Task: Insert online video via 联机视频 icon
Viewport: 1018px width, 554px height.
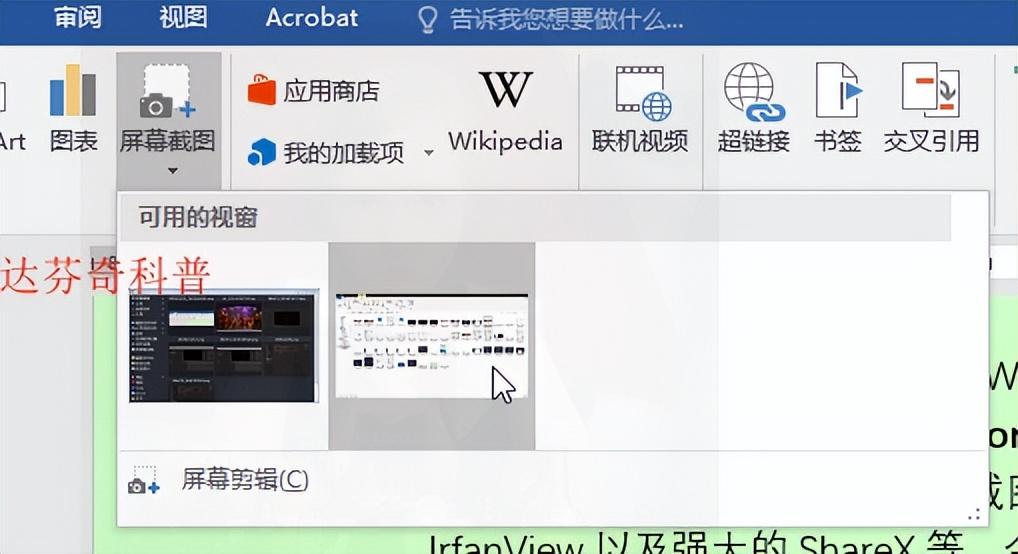Action: pos(643,93)
